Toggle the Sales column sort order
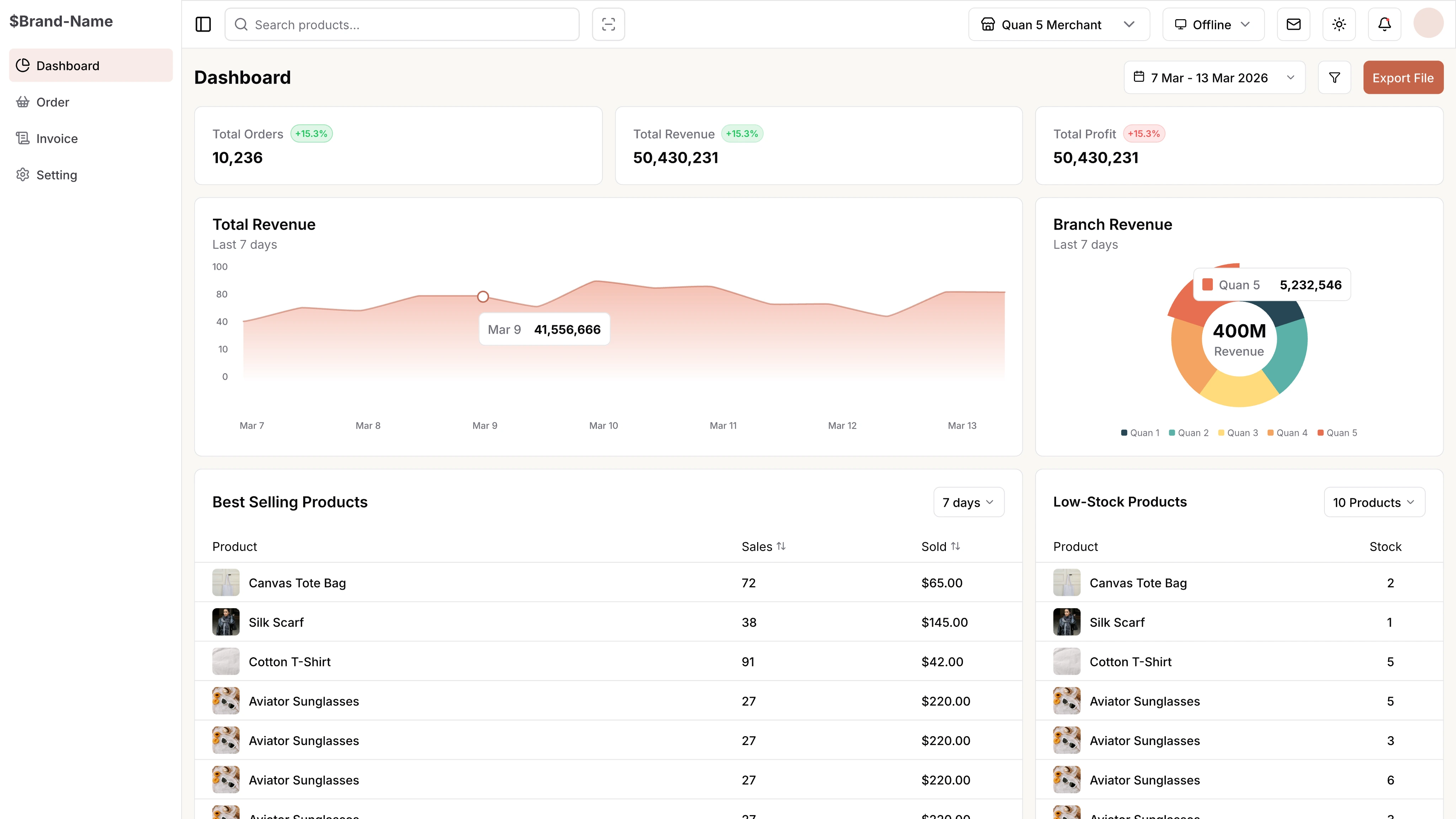 pos(781,546)
